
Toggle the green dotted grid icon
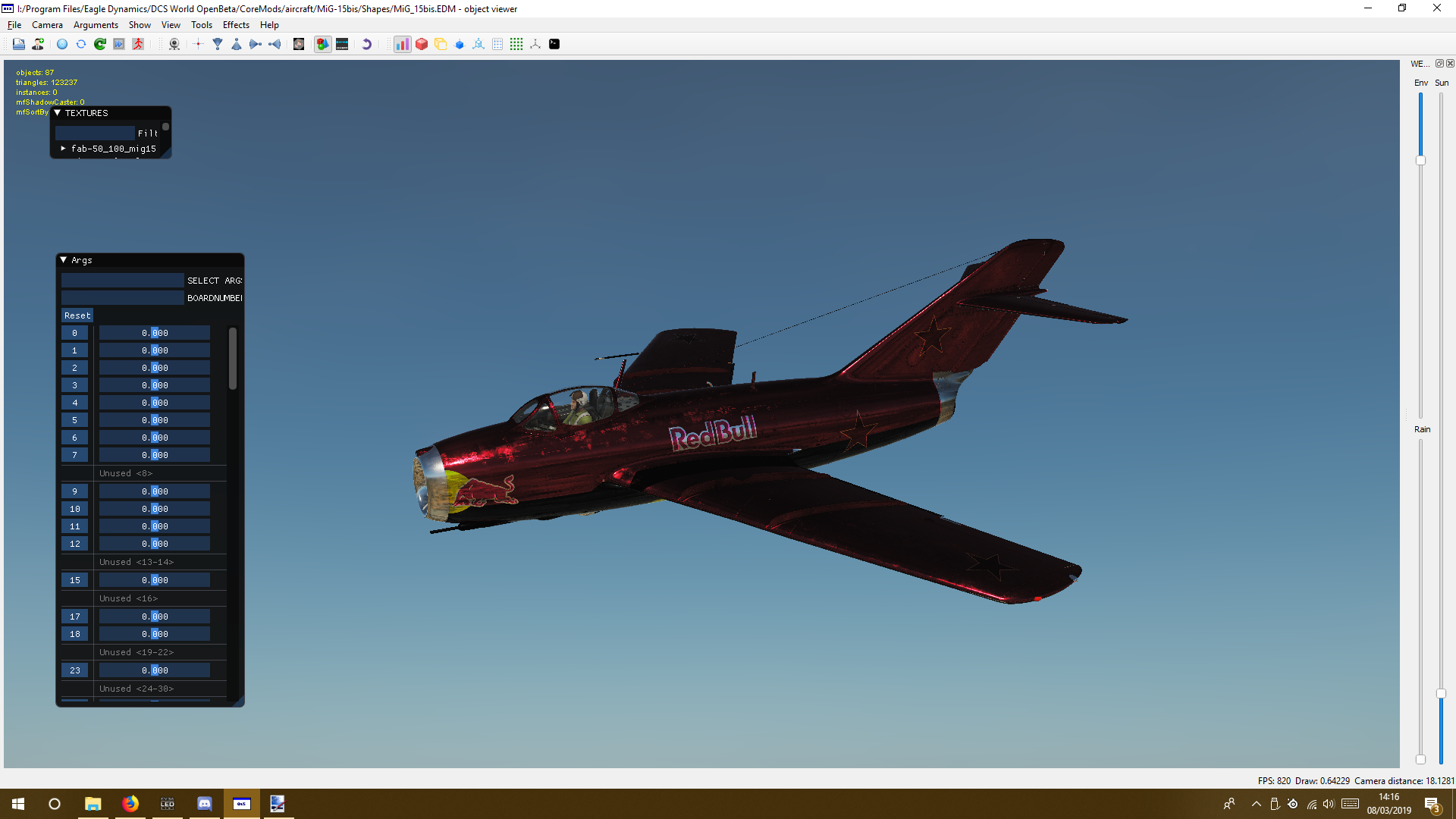pos(516,44)
